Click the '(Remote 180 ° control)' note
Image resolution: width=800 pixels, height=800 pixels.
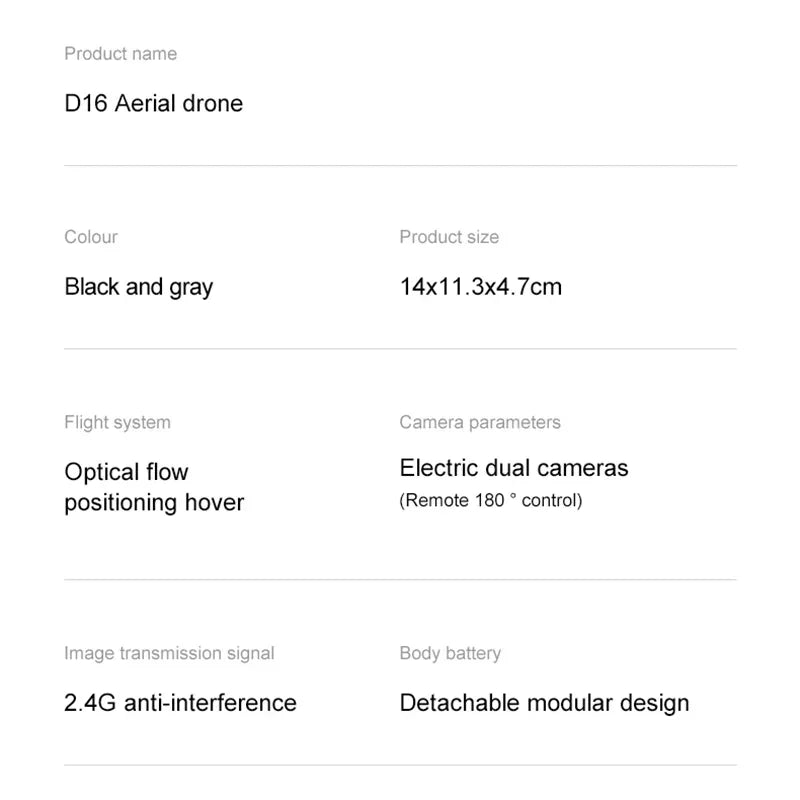pos(490,500)
